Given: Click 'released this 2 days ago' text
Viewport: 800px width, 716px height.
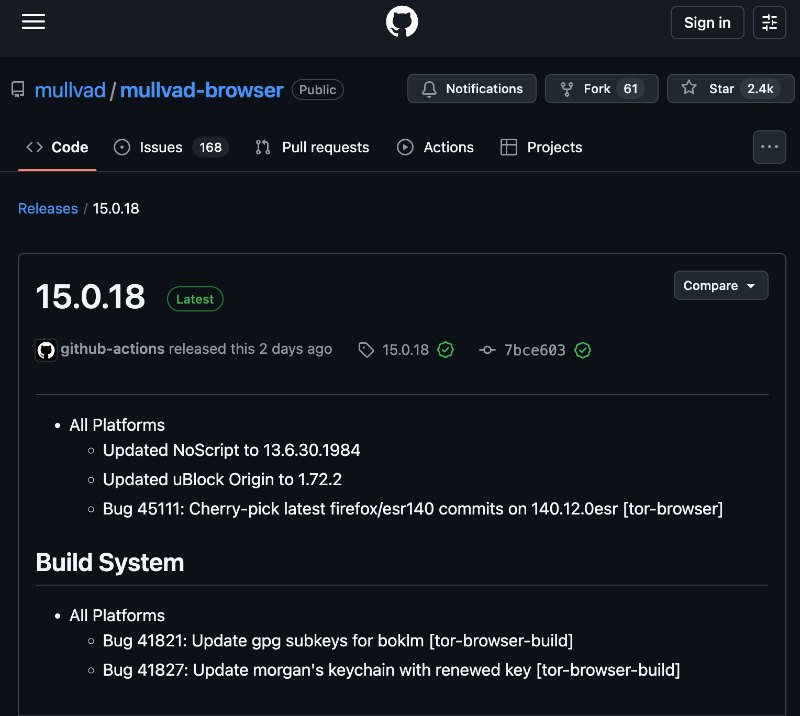Looking at the screenshot, I should pyautogui.click(x=251, y=349).
